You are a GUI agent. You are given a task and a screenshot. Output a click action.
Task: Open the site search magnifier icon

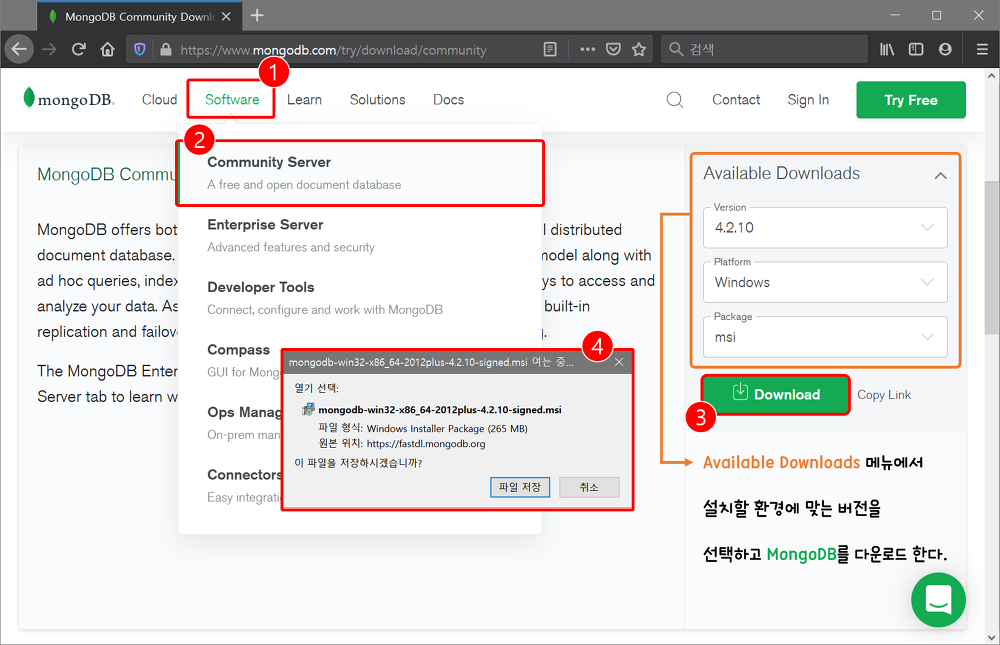[x=675, y=100]
